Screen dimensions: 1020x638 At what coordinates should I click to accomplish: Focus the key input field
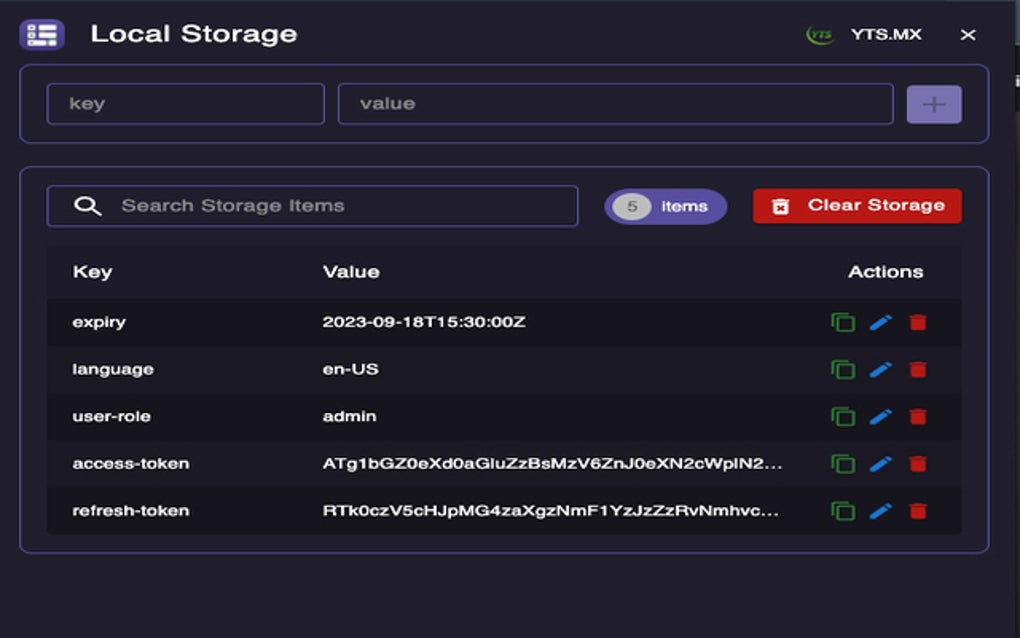click(x=185, y=103)
